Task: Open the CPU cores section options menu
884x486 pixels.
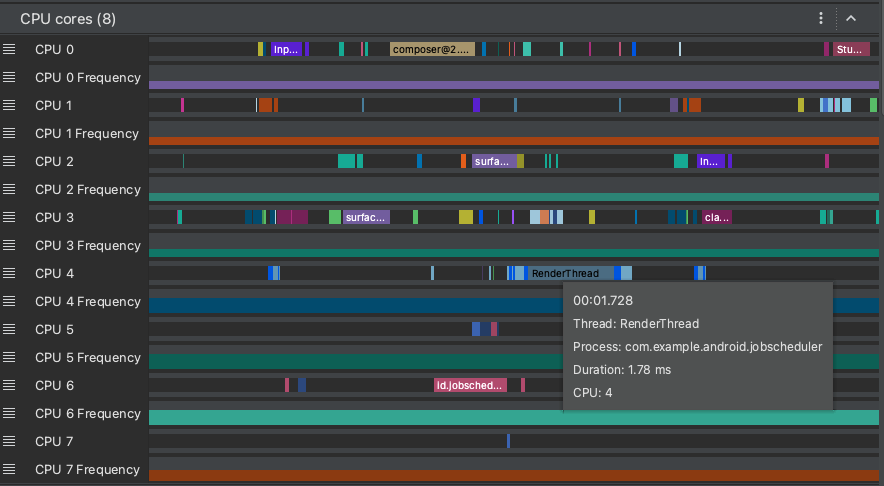Action: (x=821, y=18)
